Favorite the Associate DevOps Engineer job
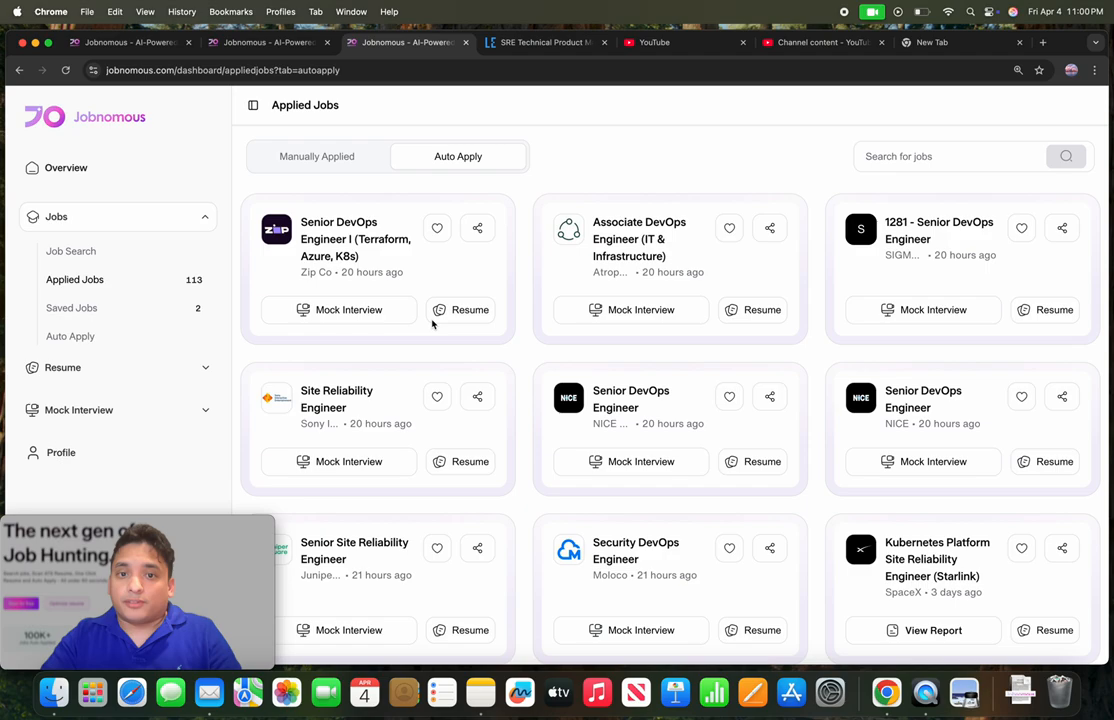Screen dimensions: 1114x720 729,228
